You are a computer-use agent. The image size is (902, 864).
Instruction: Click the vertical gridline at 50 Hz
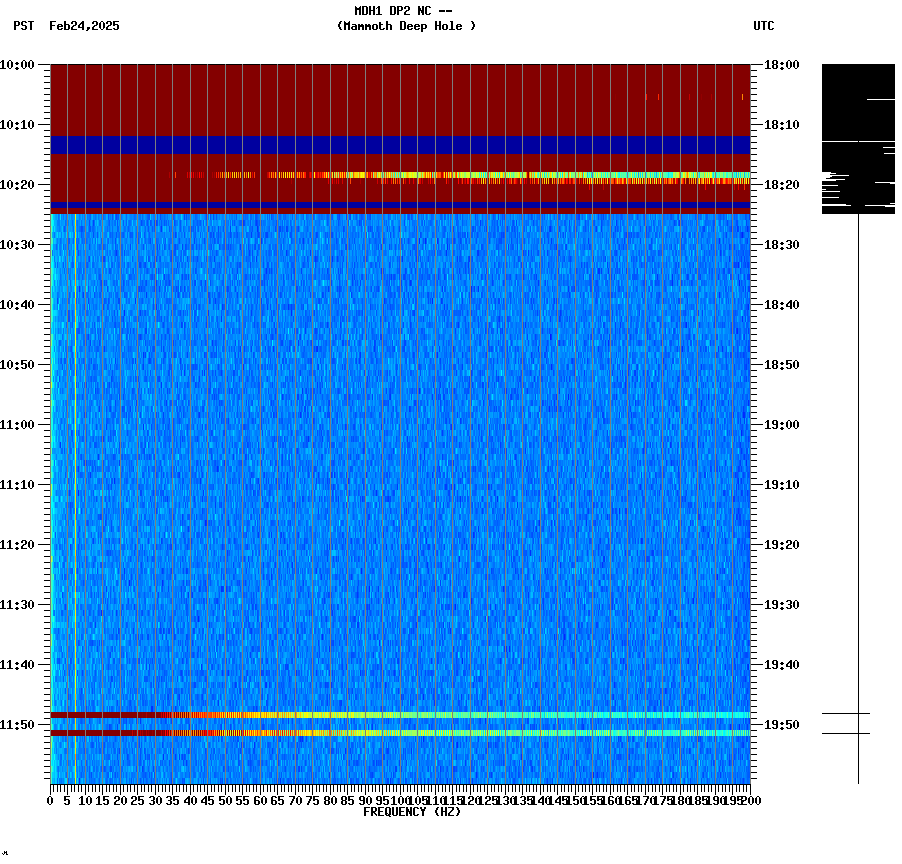(x=225, y=450)
